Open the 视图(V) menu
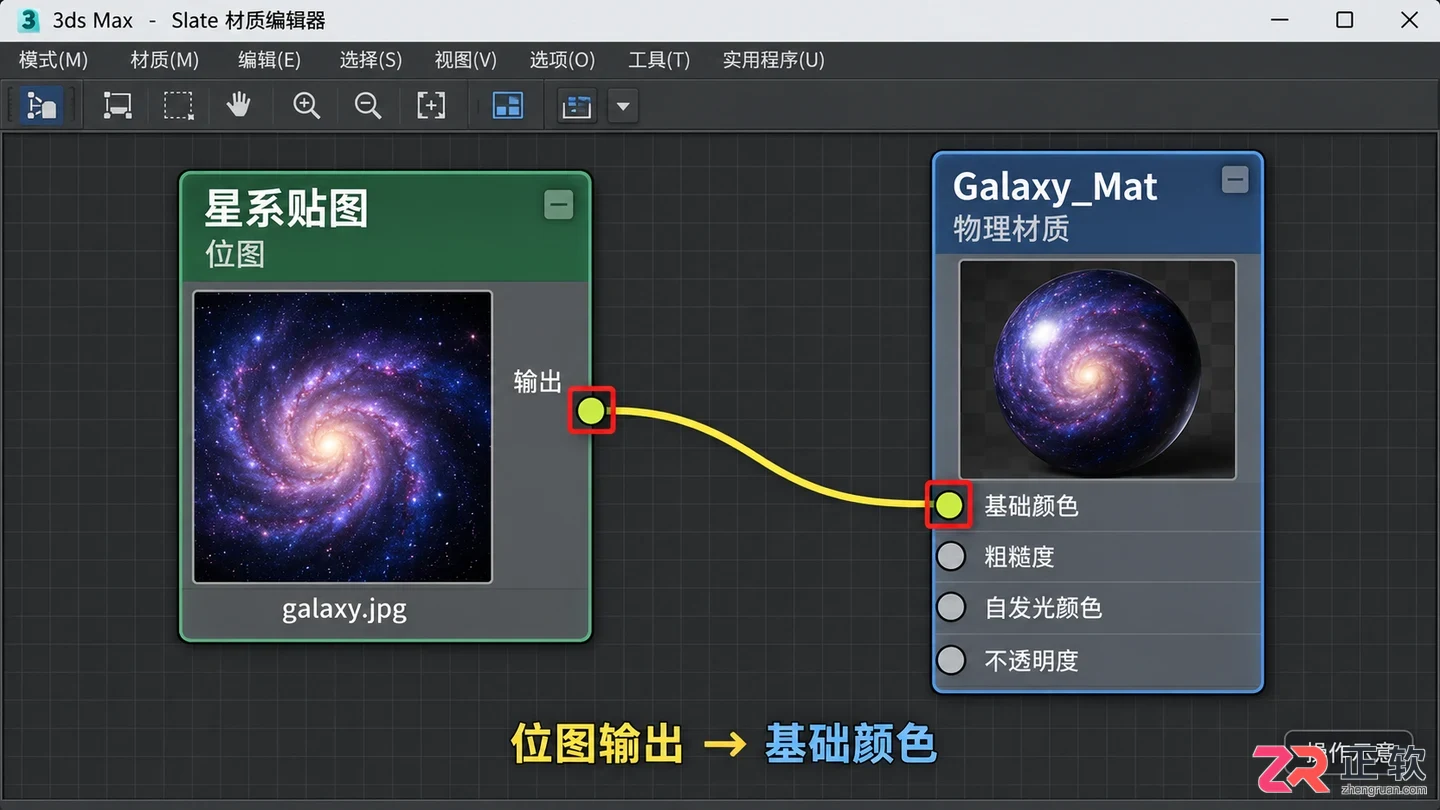Viewport: 1440px width, 810px height. (x=466, y=60)
